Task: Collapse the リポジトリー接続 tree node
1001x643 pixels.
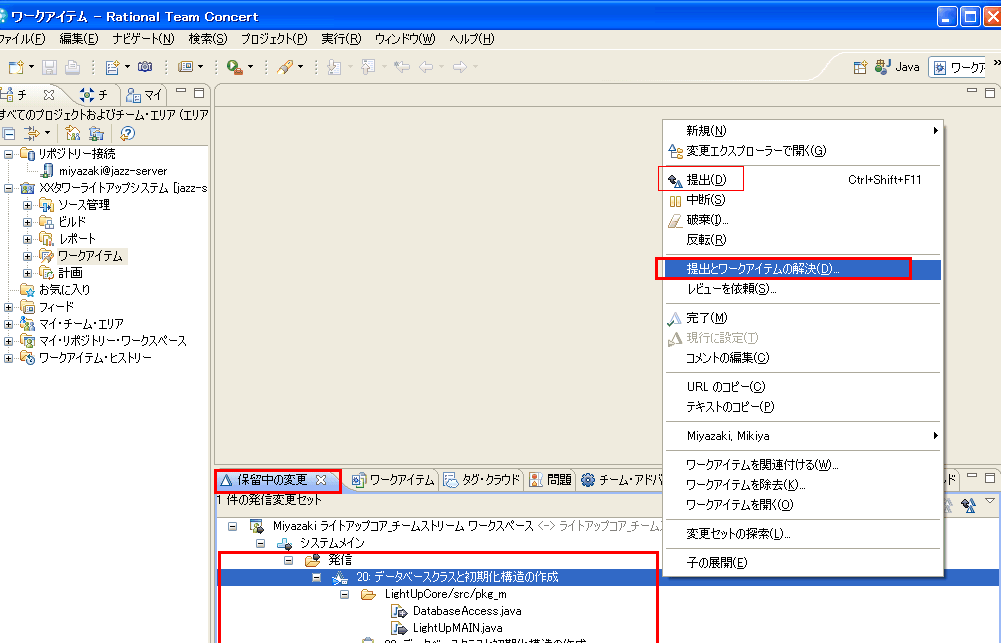Action: click(x=9, y=154)
